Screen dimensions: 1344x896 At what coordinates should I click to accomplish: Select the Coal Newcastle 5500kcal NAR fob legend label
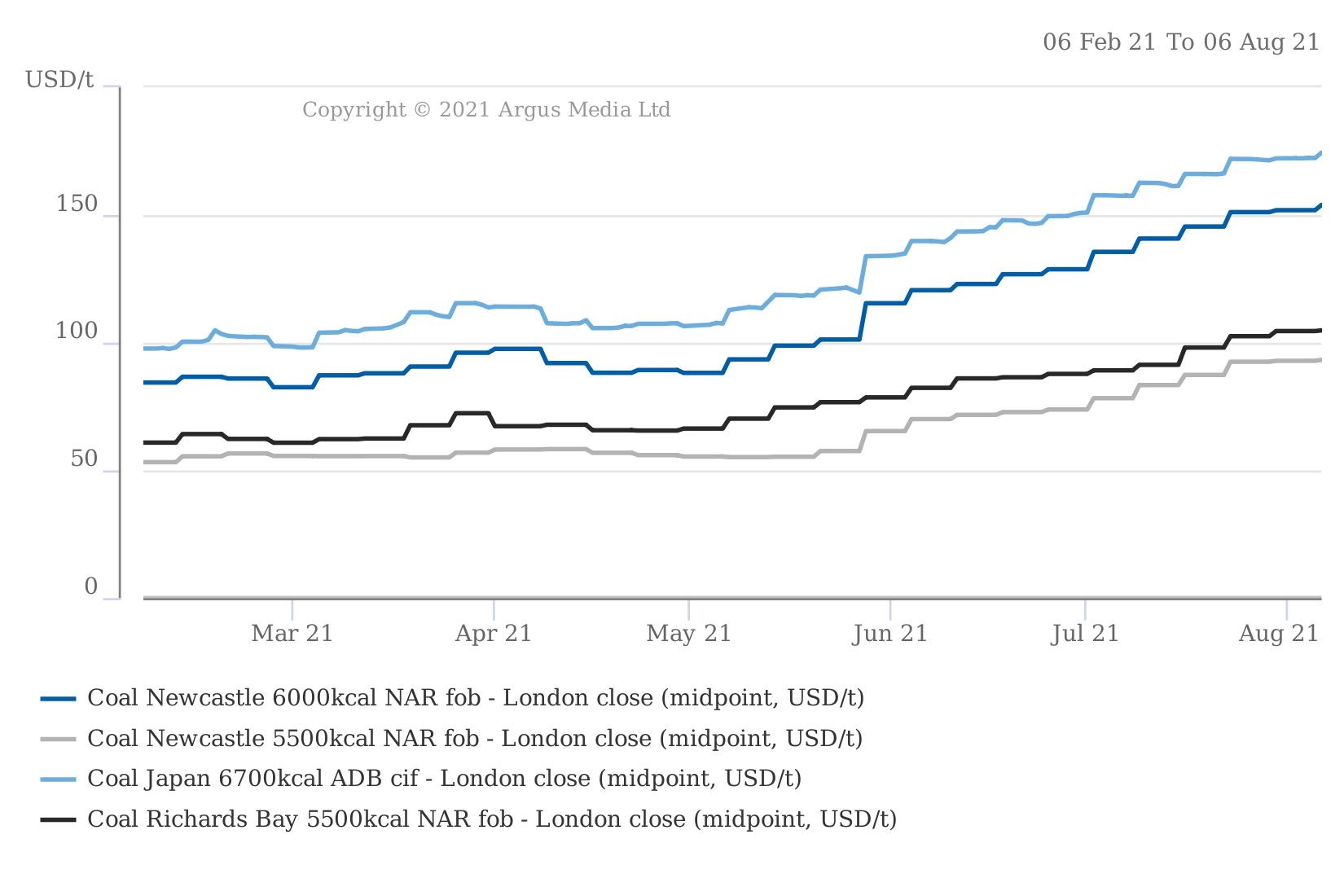(x=475, y=738)
